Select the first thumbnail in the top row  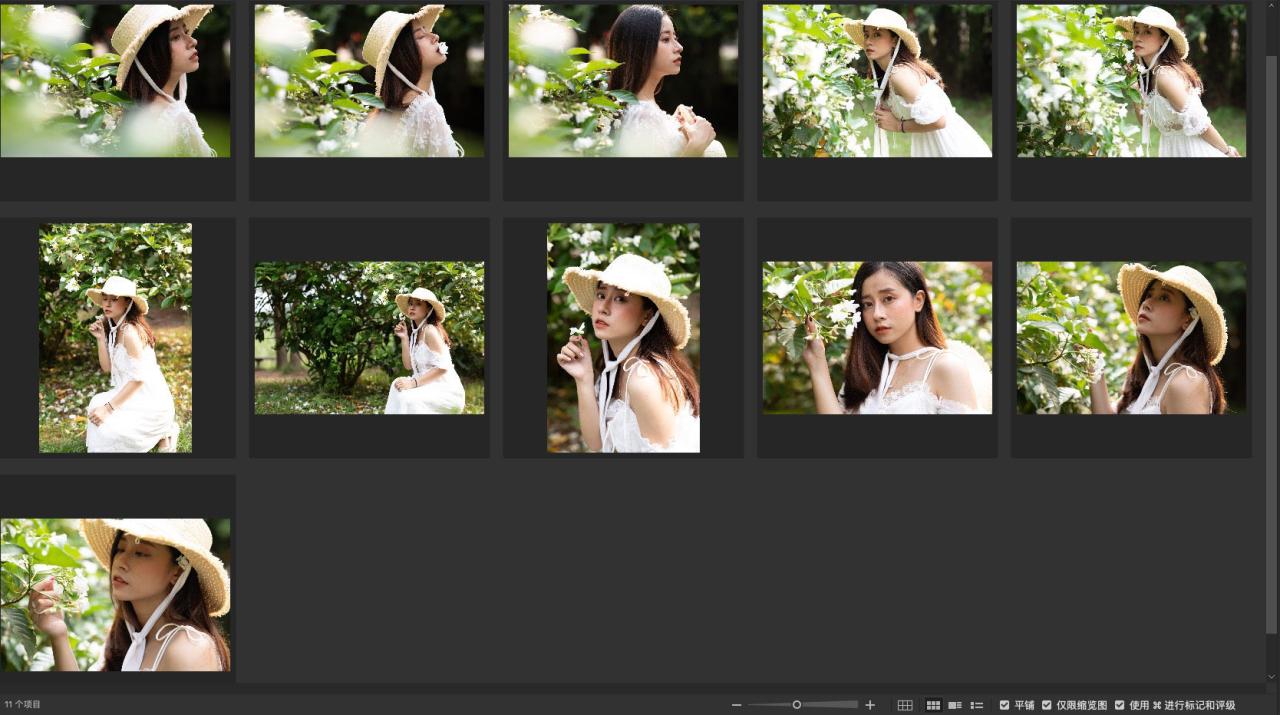tap(115, 81)
